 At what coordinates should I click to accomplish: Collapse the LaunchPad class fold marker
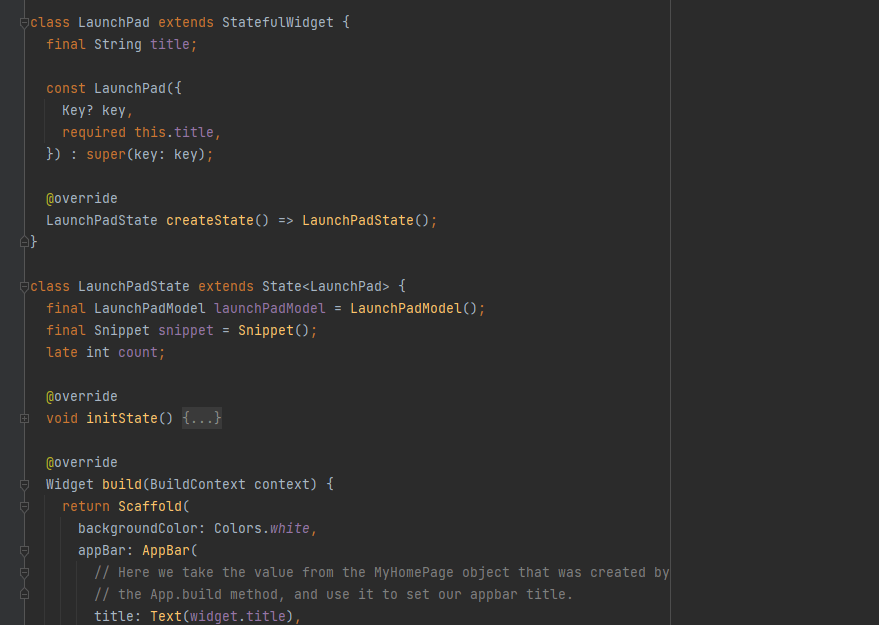point(24,22)
